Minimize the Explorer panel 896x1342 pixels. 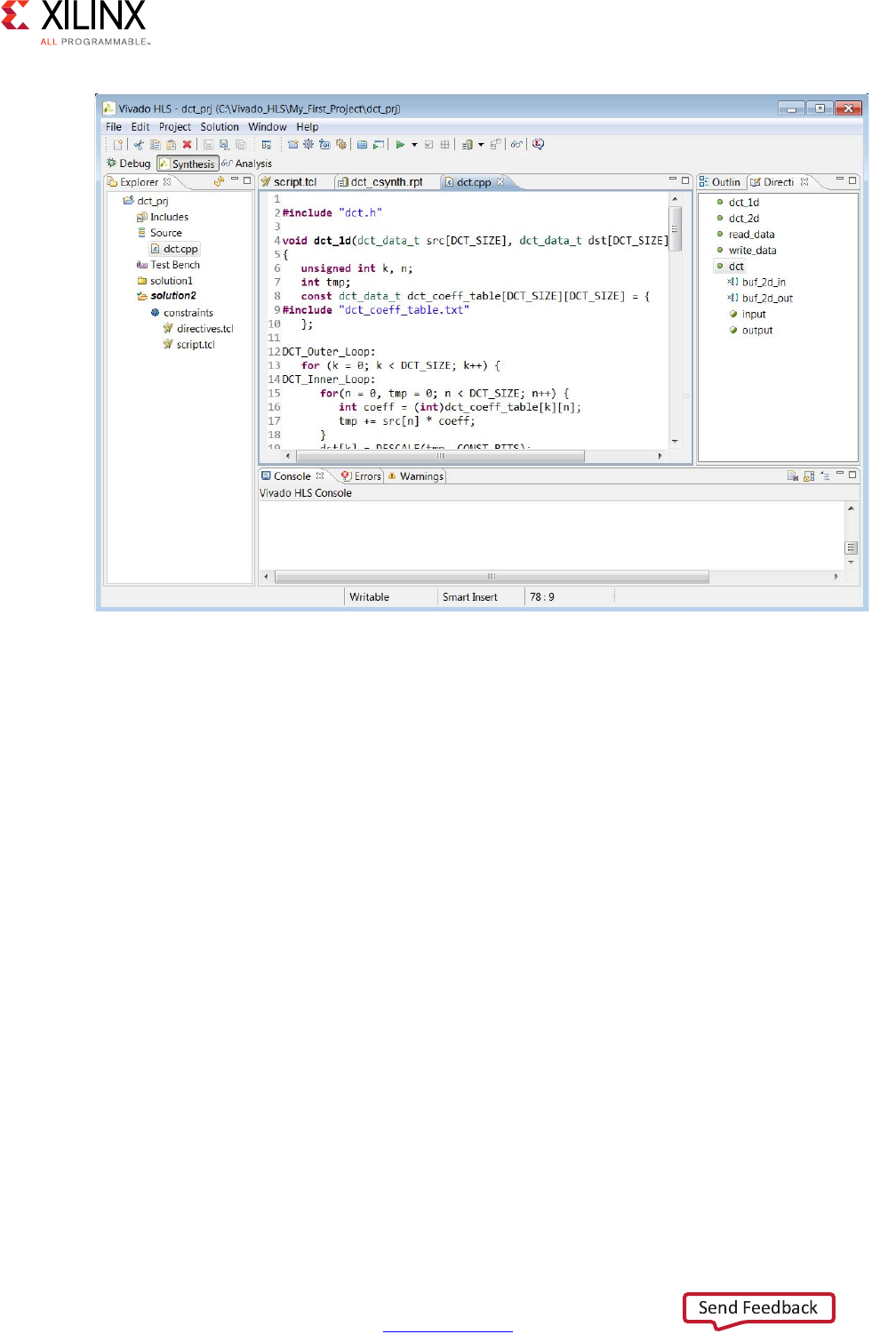[235, 180]
